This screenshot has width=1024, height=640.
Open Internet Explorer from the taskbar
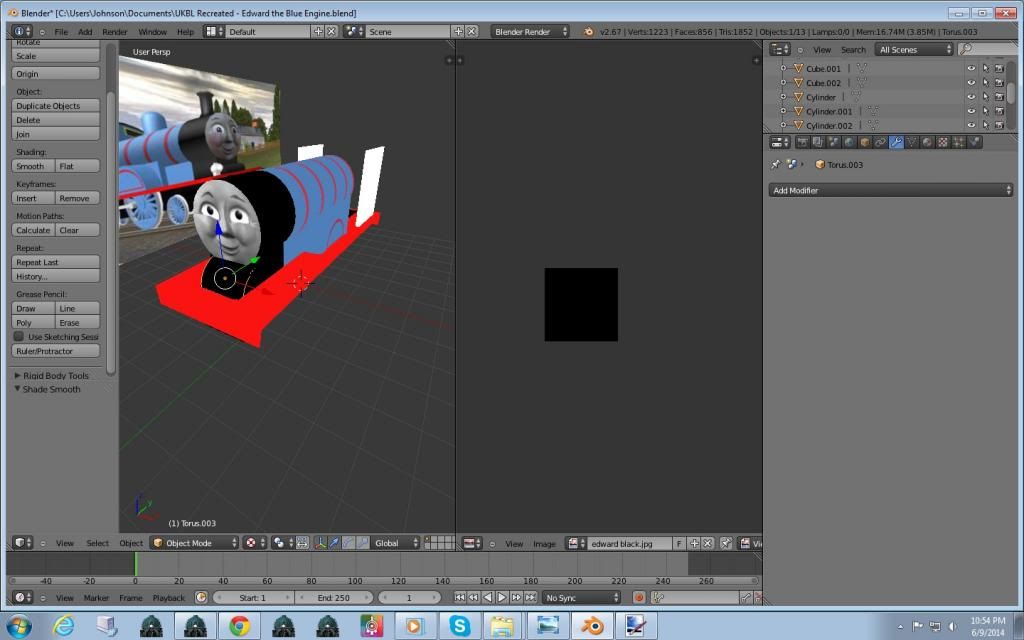pyautogui.click(x=63, y=626)
